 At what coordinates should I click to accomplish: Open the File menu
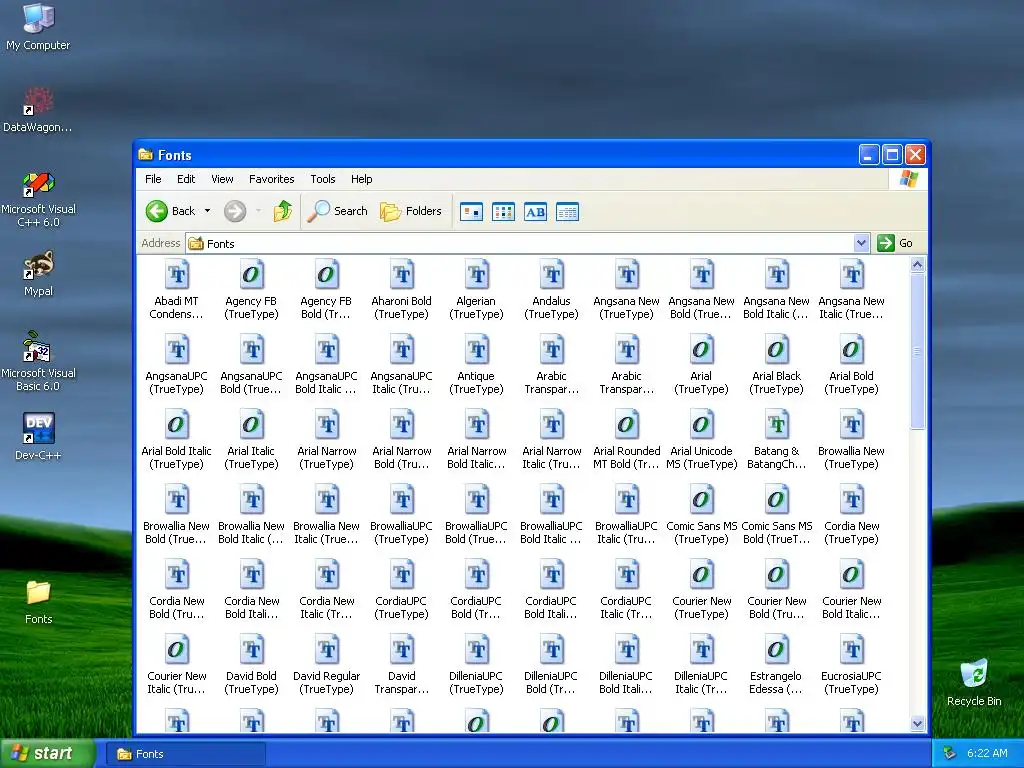(x=153, y=179)
